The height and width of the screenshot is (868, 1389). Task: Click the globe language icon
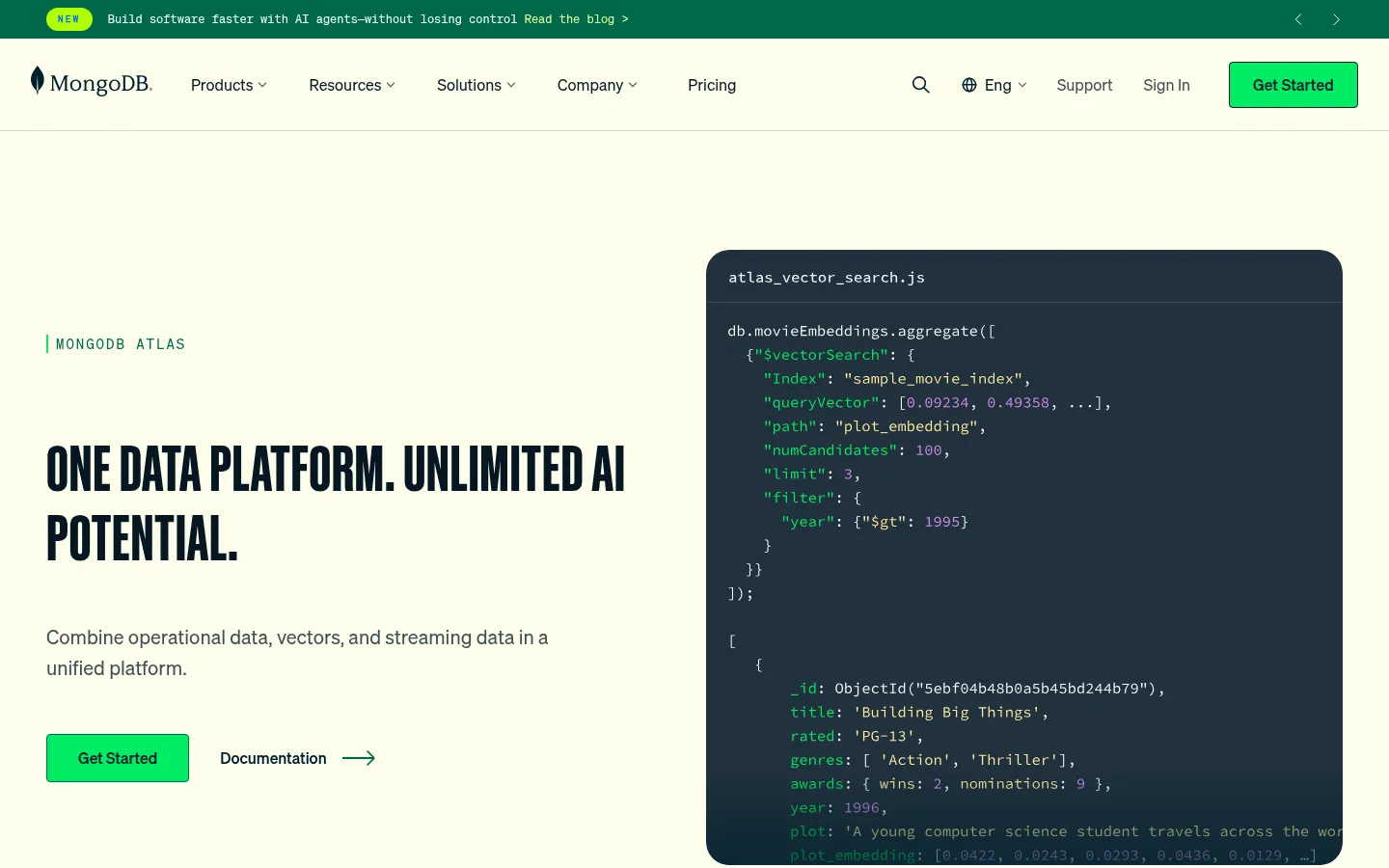click(969, 85)
